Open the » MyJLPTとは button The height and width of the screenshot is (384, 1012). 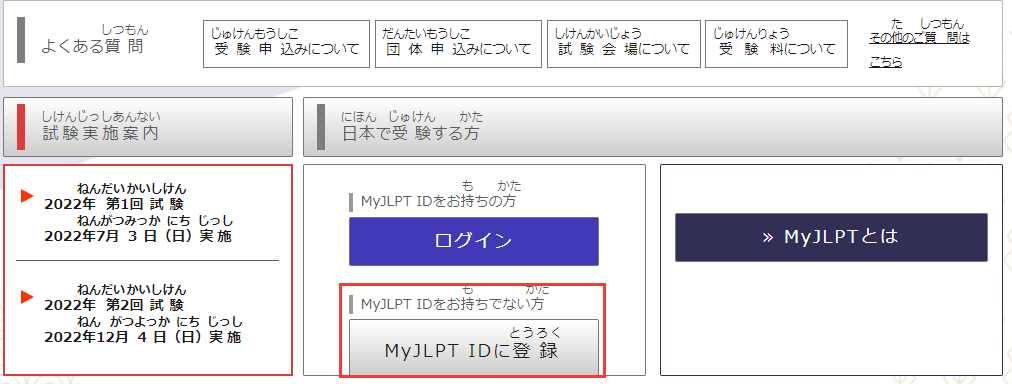831,237
